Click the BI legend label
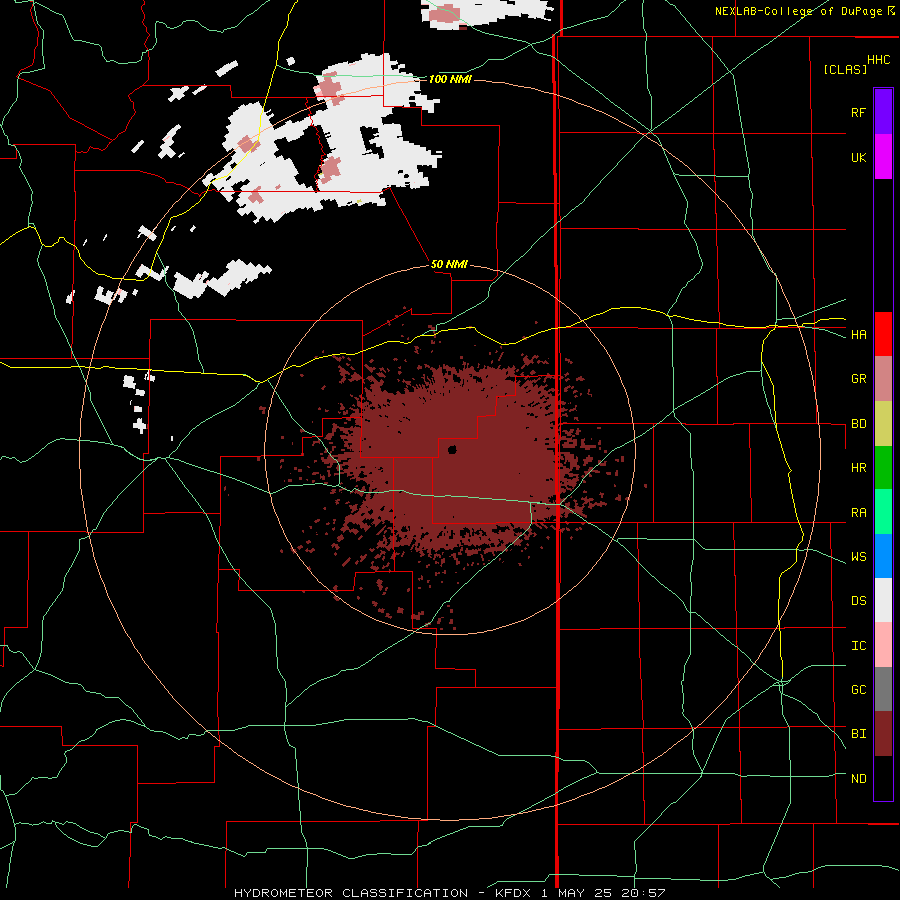The height and width of the screenshot is (900, 900). [x=858, y=734]
